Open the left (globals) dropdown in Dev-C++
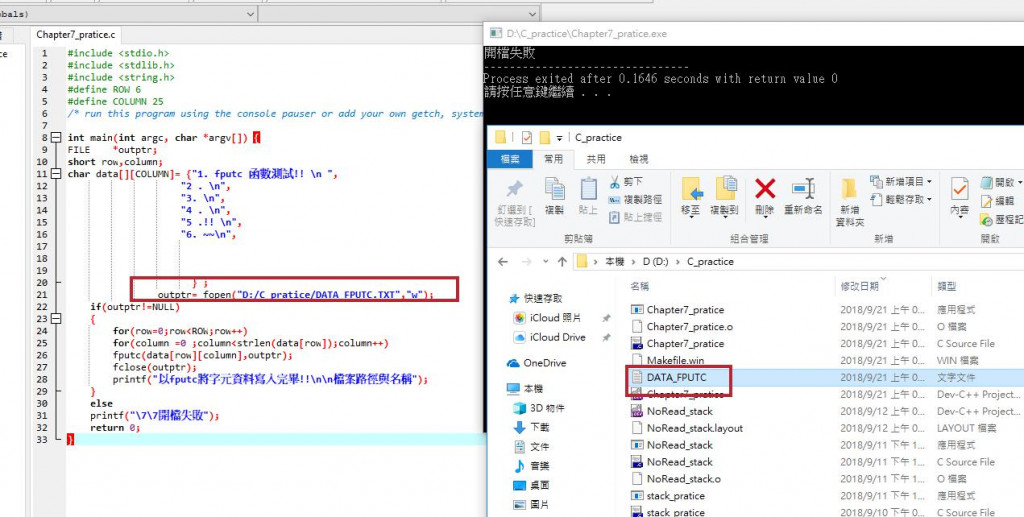Screen dimensions: 1024x517 (x=251, y=14)
